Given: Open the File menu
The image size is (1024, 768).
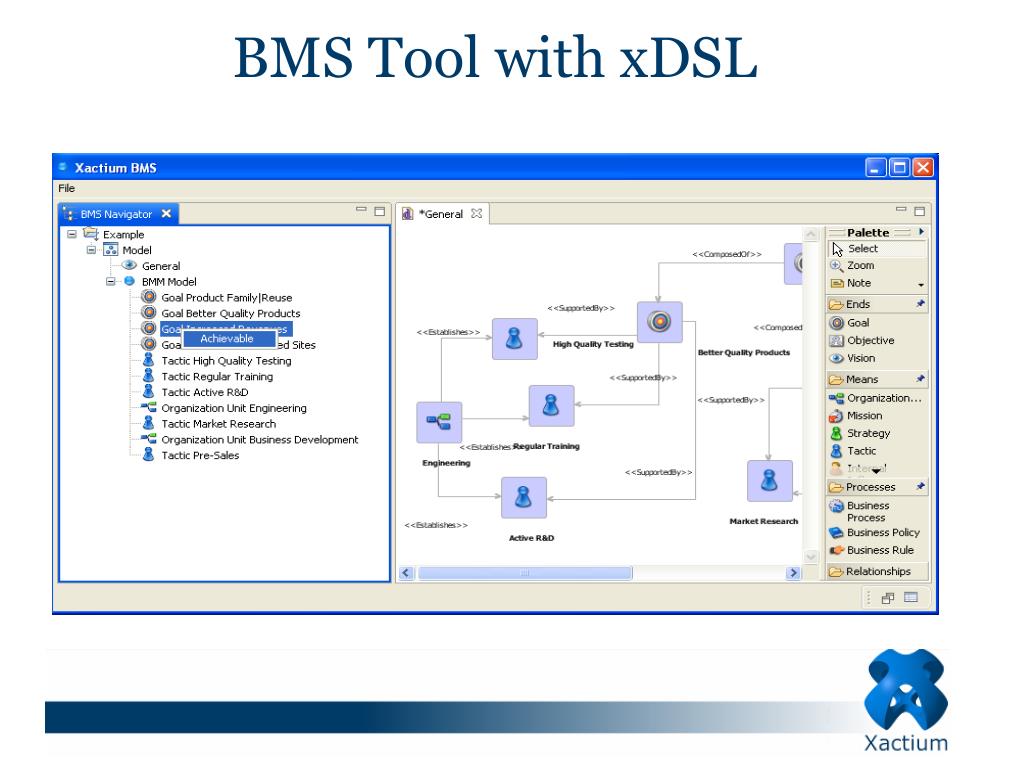Looking at the screenshot, I should (67, 188).
